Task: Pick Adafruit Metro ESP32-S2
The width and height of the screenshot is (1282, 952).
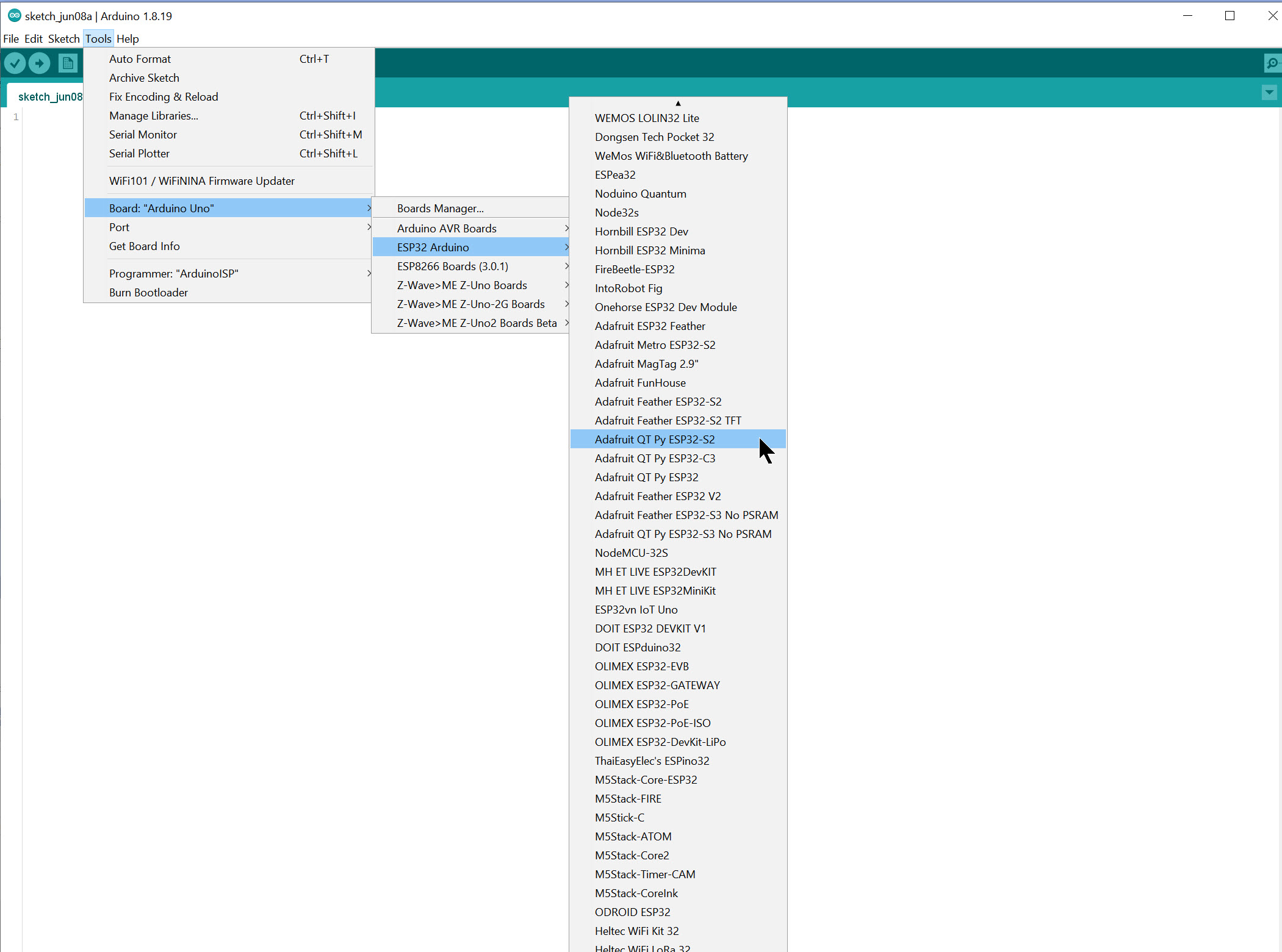Action: [678, 345]
